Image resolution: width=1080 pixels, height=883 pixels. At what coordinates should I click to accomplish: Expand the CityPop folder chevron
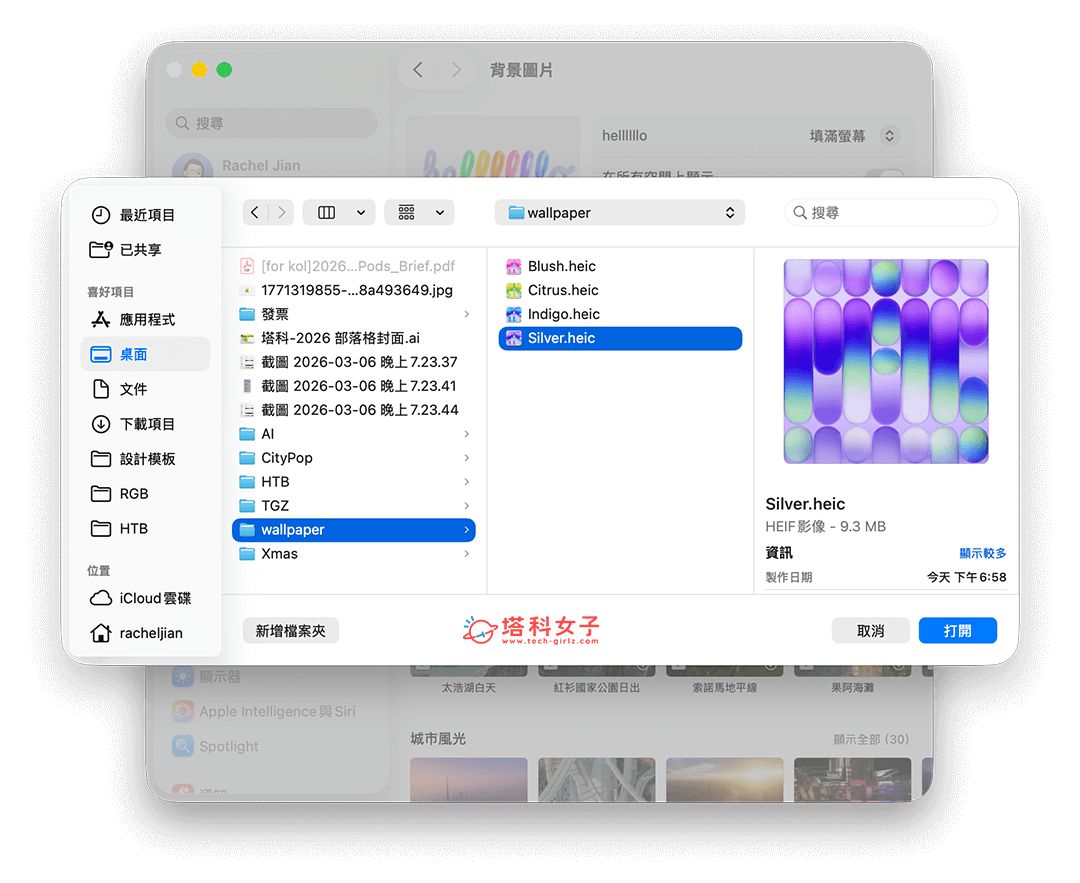pos(466,457)
